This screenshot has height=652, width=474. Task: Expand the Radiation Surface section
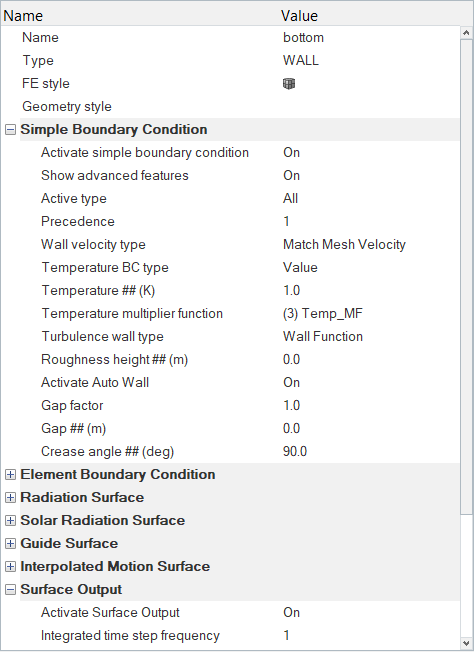coord(10,498)
